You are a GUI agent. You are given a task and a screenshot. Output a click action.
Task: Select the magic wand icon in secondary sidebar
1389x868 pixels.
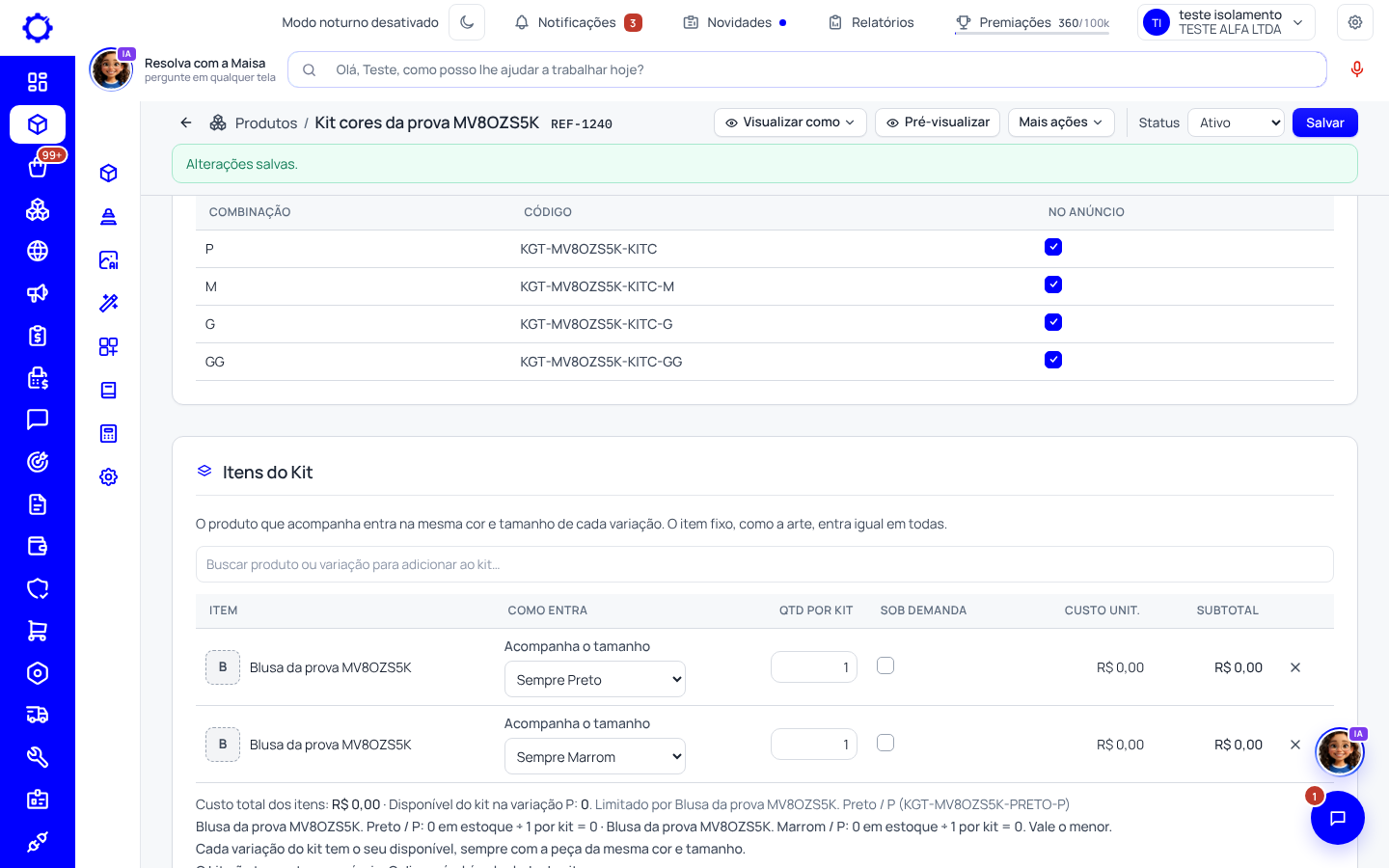(109, 303)
